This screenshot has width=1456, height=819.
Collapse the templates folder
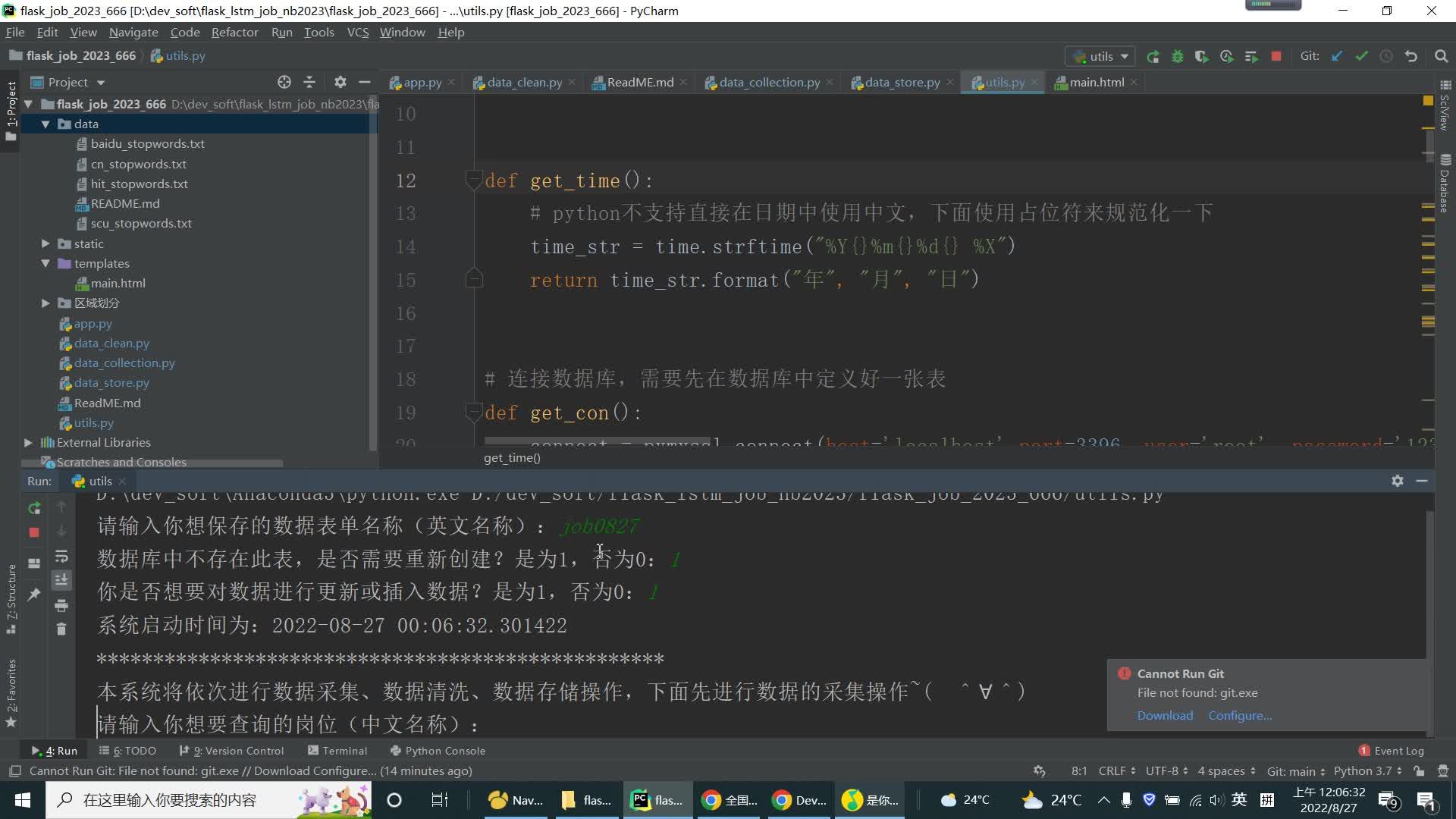pos(45,263)
